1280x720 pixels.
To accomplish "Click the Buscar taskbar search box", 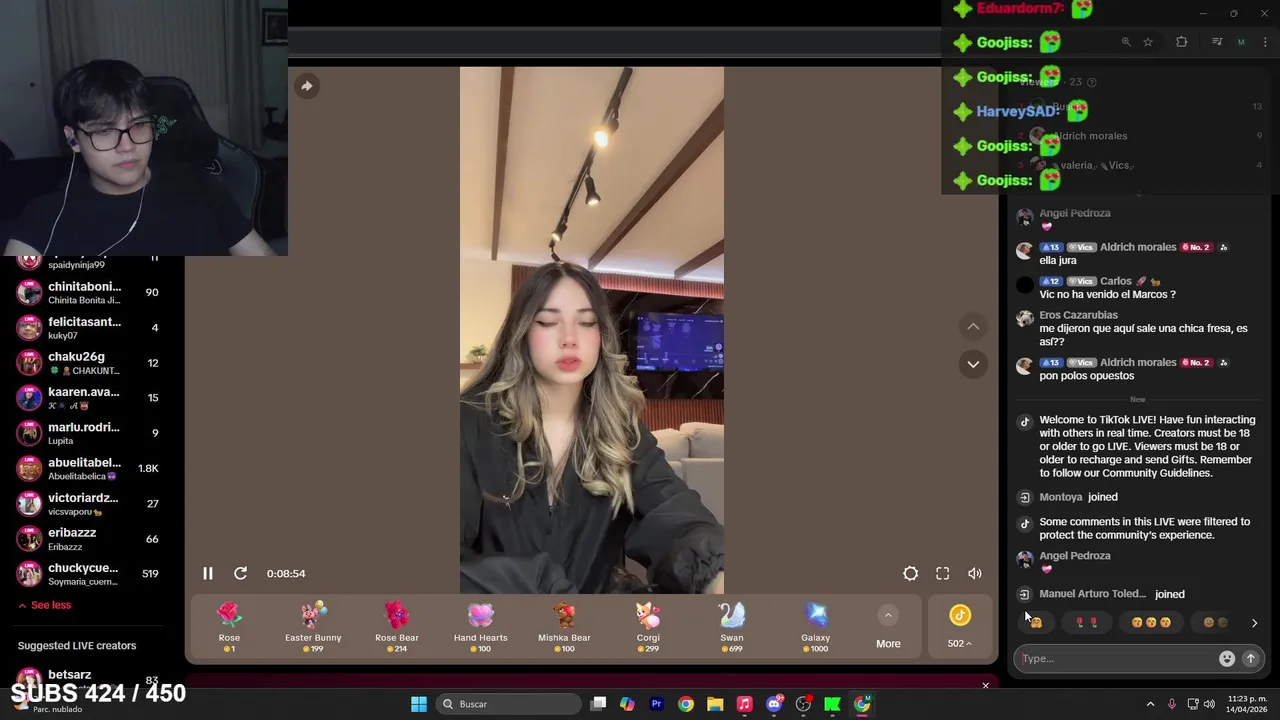I will [x=510, y=704].
